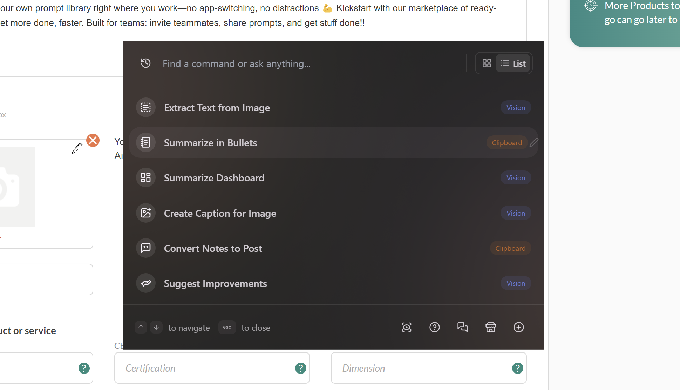Click the esc key to close
The height and width of the screenshot is (390, 680).
click(227, 328)
